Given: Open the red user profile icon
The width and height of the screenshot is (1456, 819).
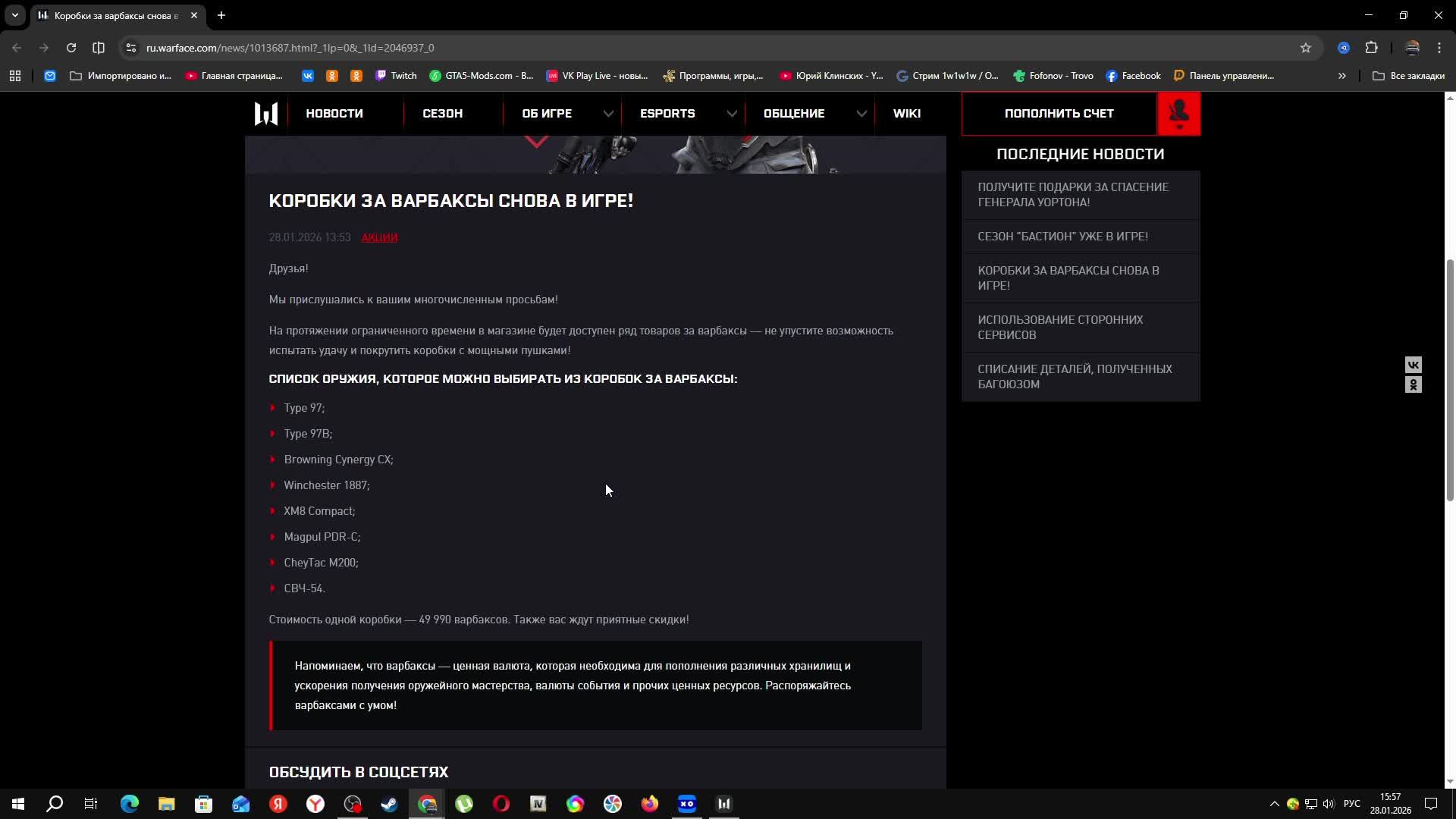Looking at the screenshot, I should (x=1178, y=114).
